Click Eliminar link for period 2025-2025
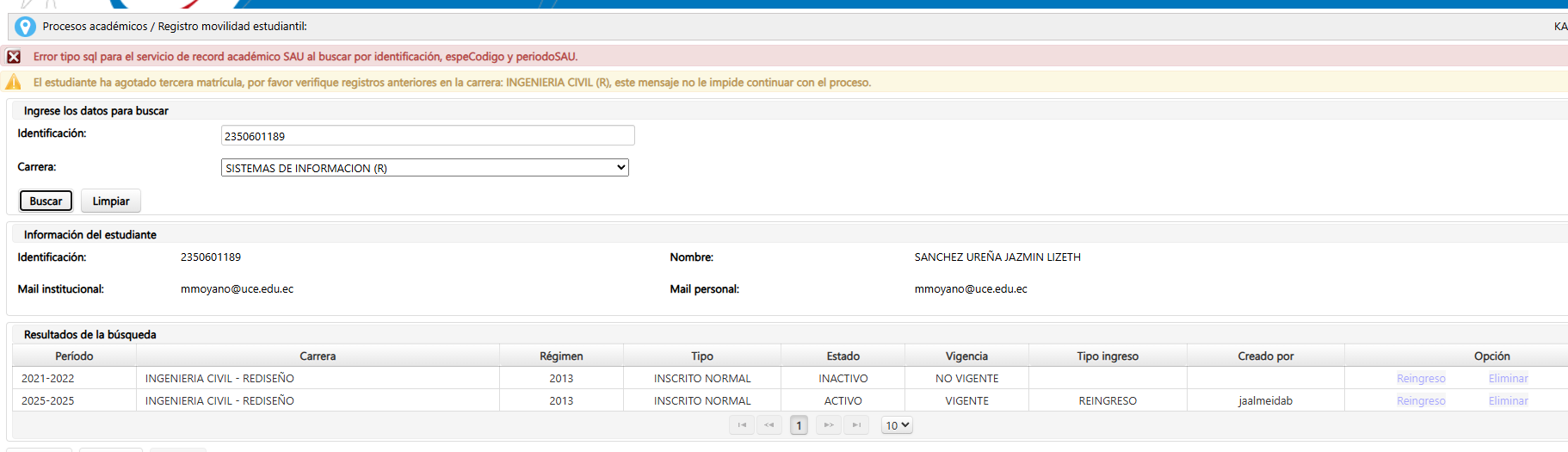Image resolution: width=1568 pixels, height=452 pixels. point(1508,401)
